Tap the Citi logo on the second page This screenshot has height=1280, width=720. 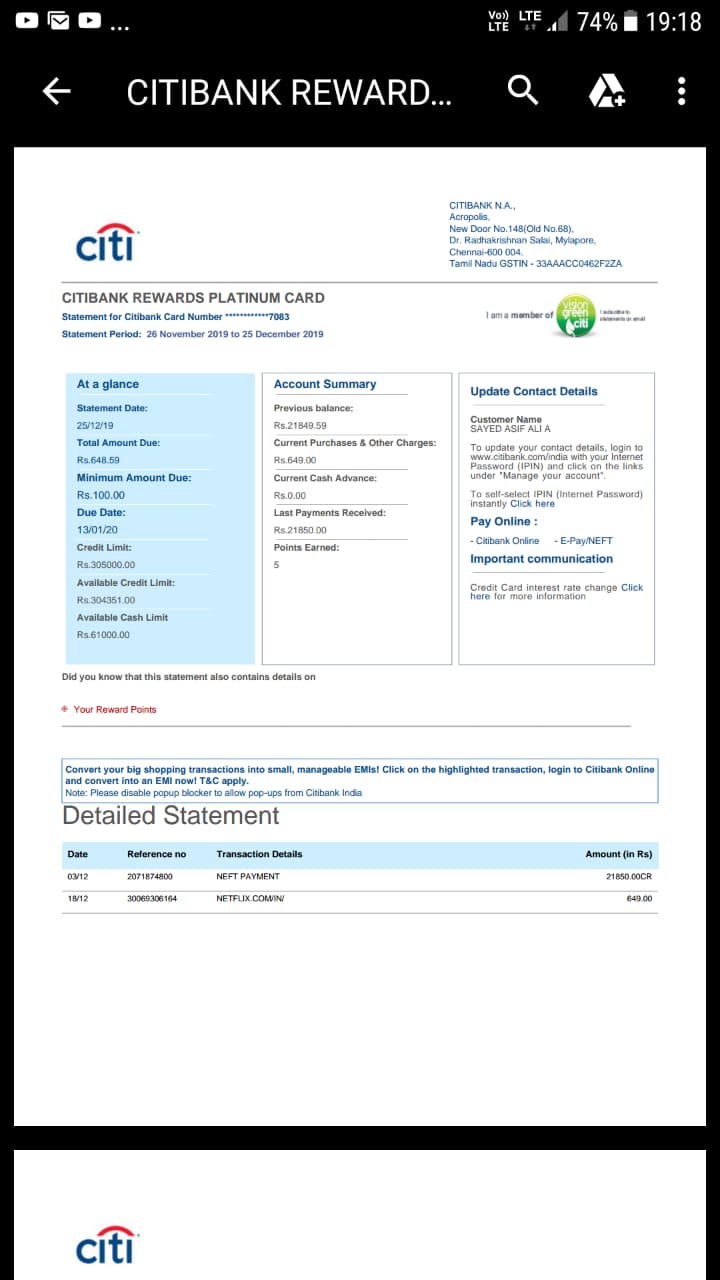tap(107, 1246)
